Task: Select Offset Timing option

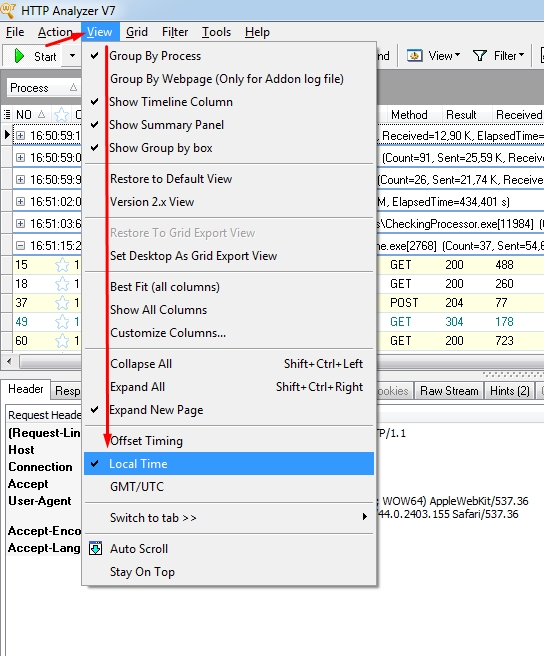Action: click(229, 441)
